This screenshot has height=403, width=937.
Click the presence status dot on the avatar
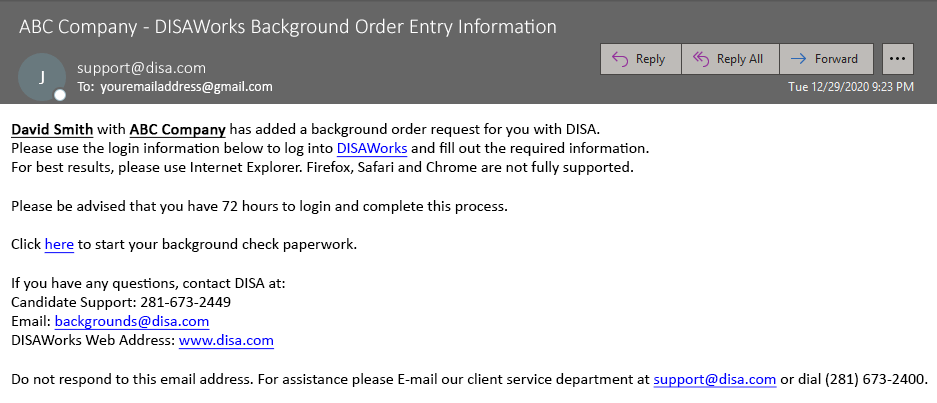click(x=60, y=95)
